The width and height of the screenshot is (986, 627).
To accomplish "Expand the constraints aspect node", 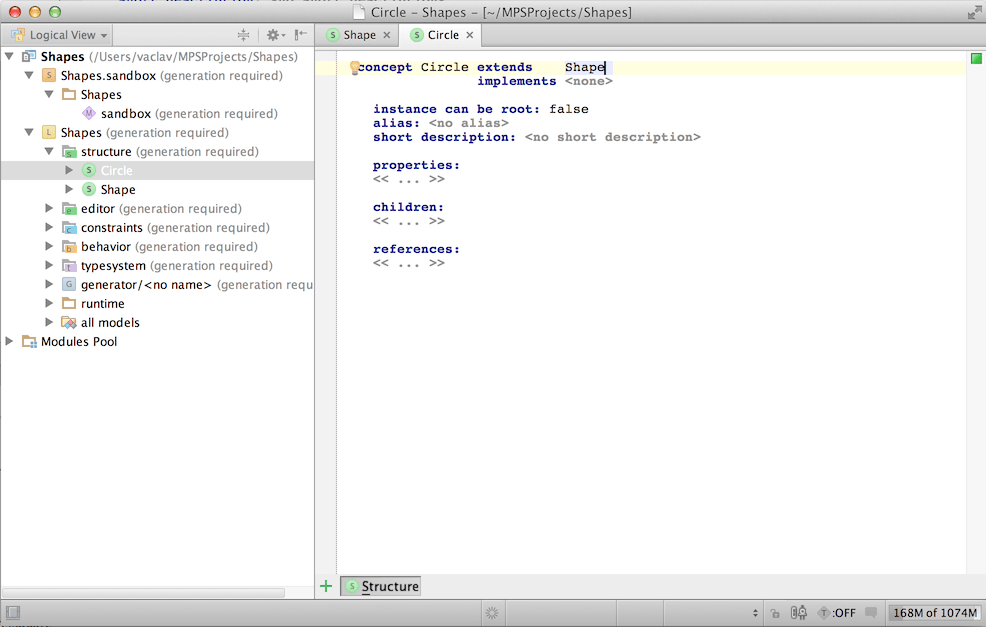I will click(x=49, y=227).
